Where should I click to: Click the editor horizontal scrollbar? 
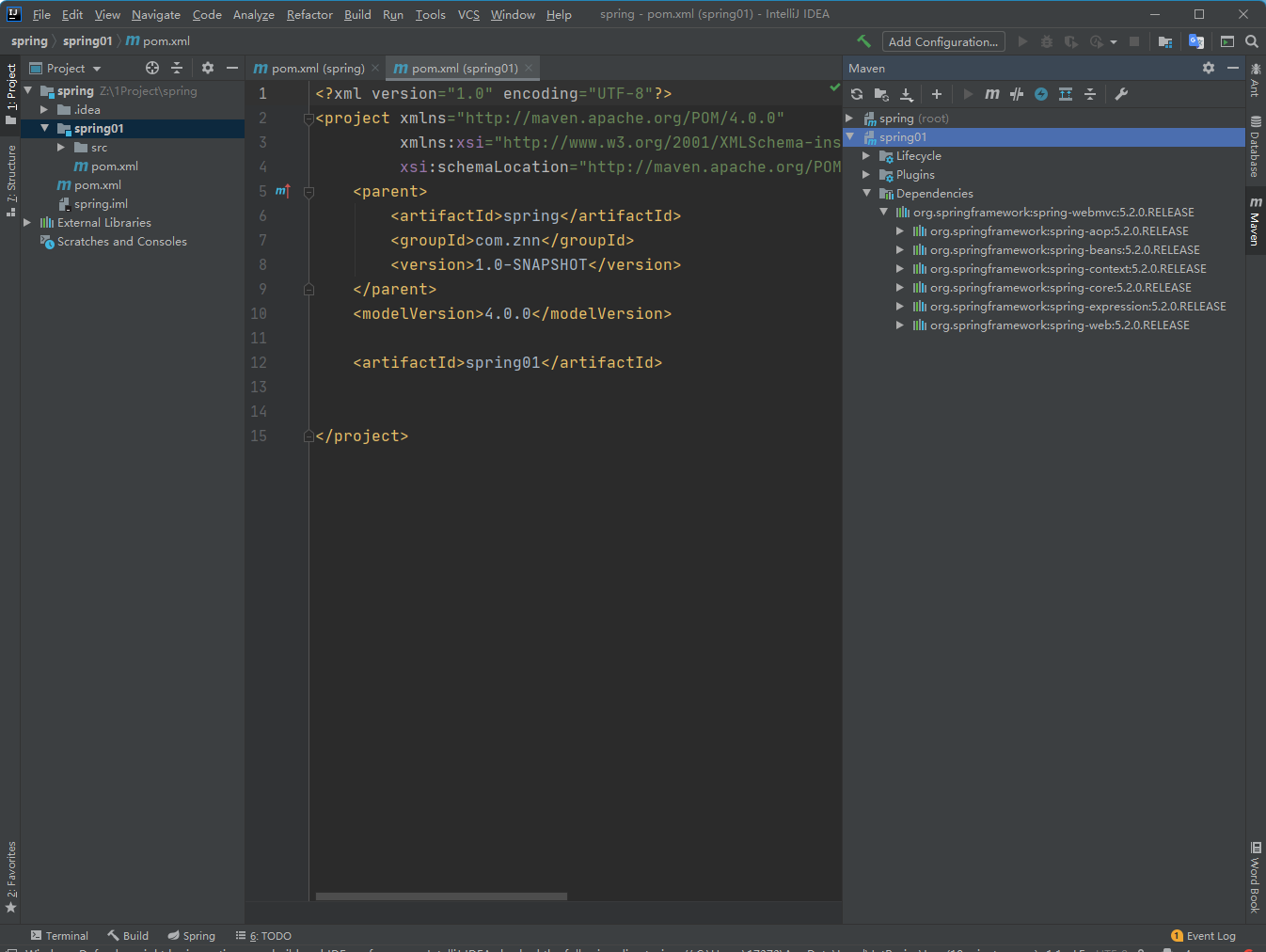tap(441, 896)
